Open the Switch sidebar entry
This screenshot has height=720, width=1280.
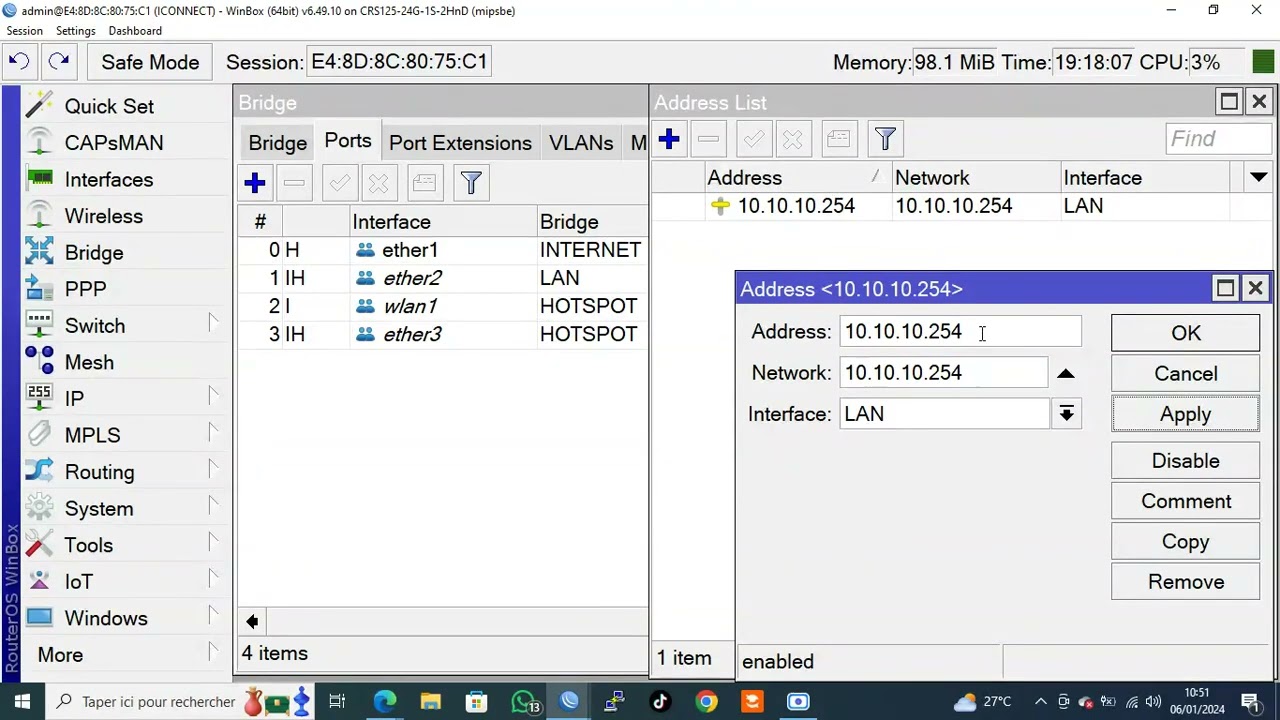[x=95, y=326]
